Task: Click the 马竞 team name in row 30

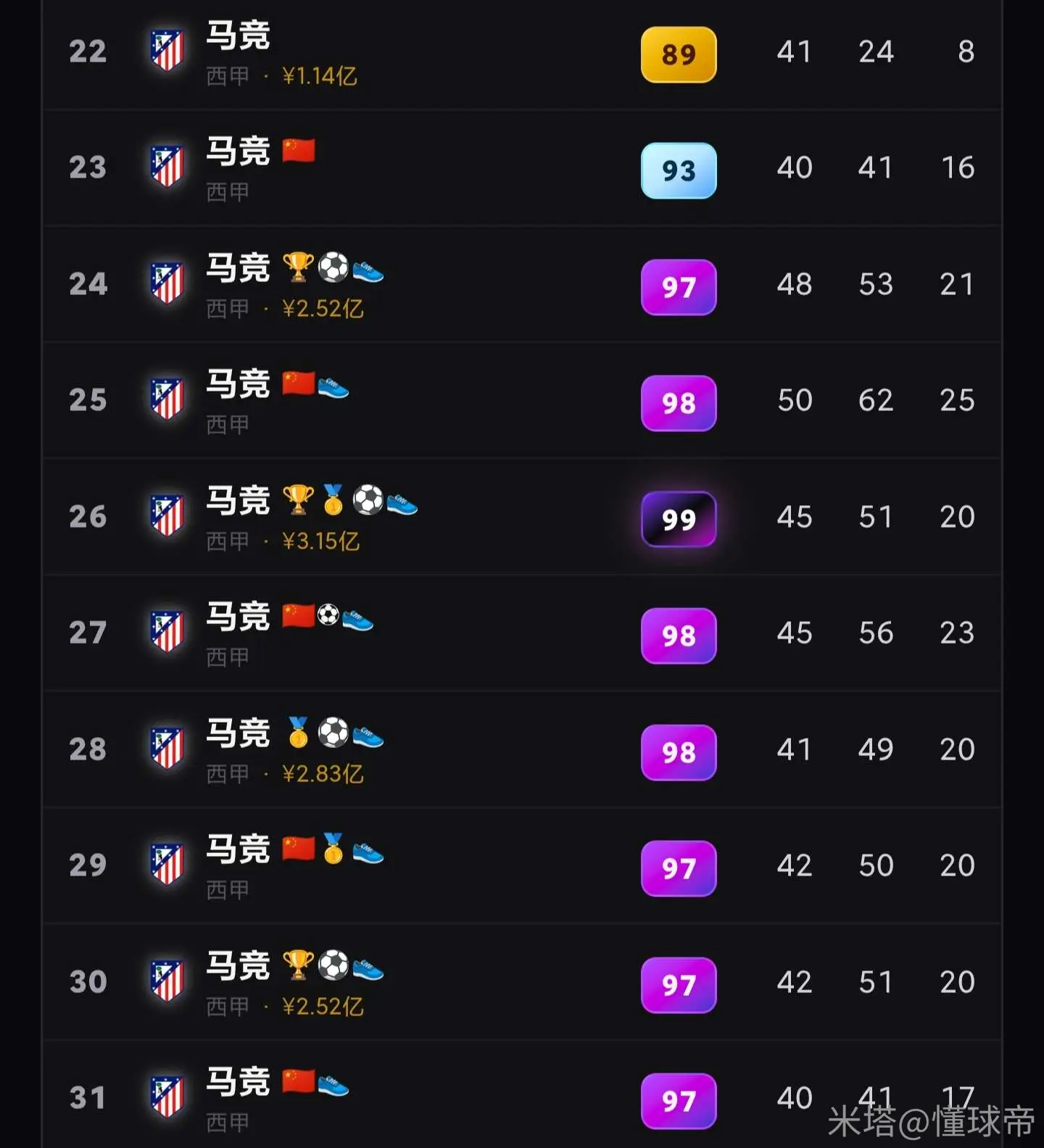Action: [239, 965]
